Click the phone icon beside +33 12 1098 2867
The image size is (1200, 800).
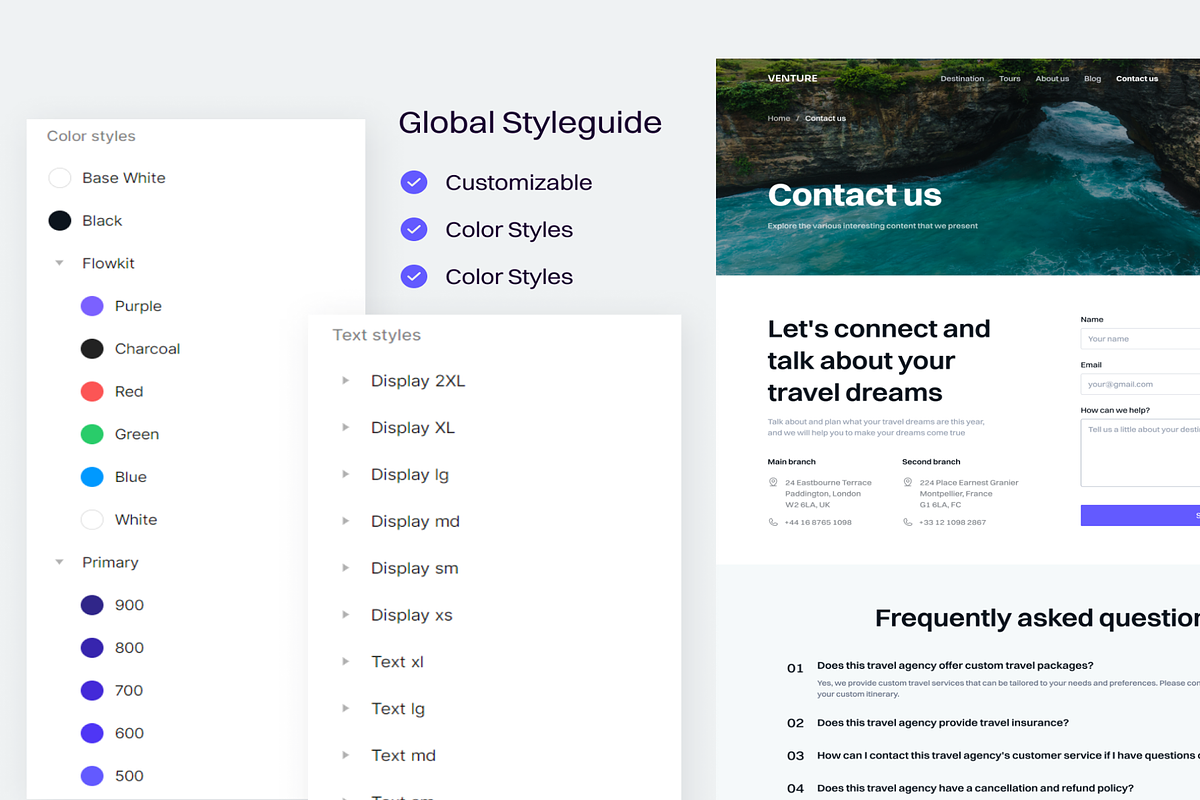tap(908, 522)
